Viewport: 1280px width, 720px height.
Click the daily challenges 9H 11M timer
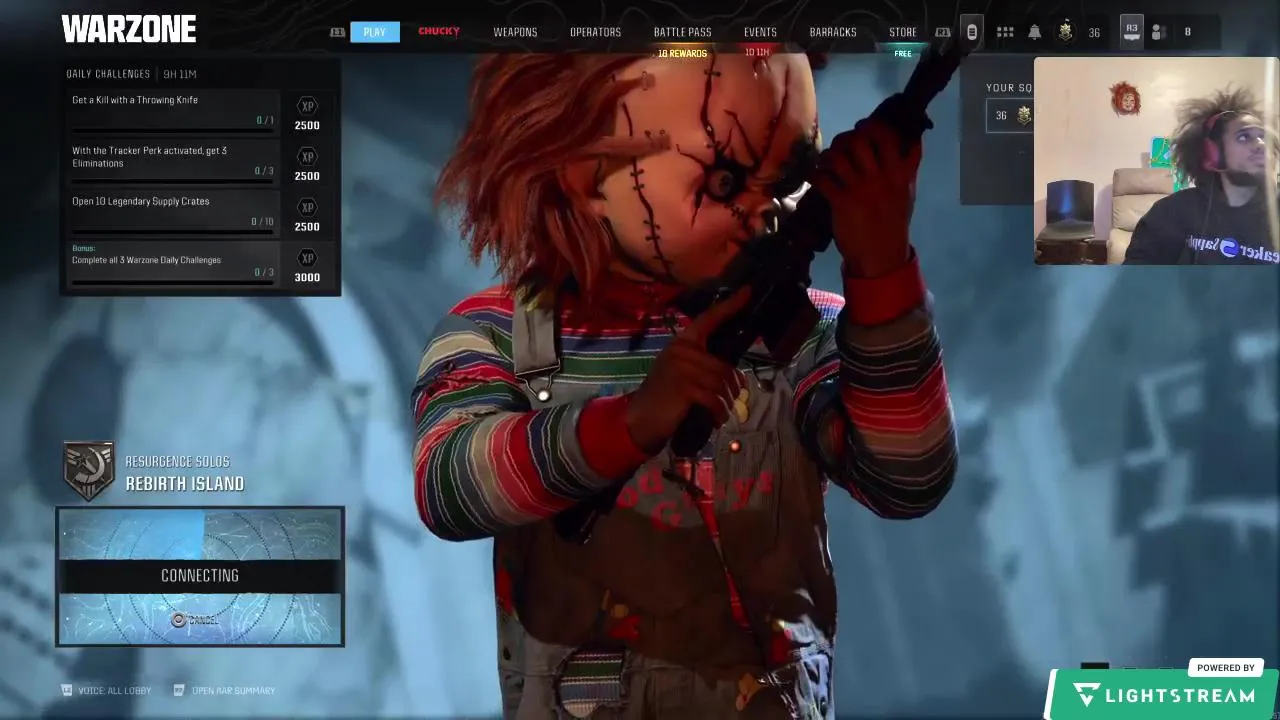point(179,74)
